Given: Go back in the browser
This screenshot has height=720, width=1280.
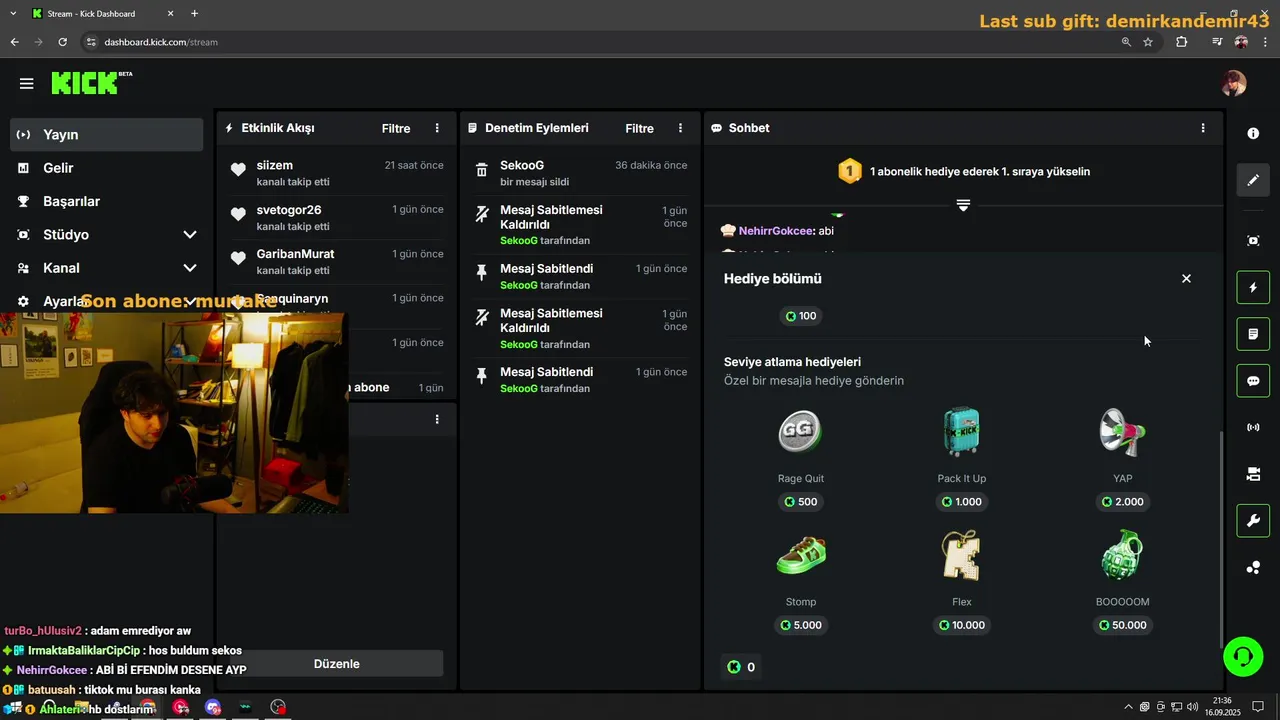Looking at the screenshot, I should point(14,42).
